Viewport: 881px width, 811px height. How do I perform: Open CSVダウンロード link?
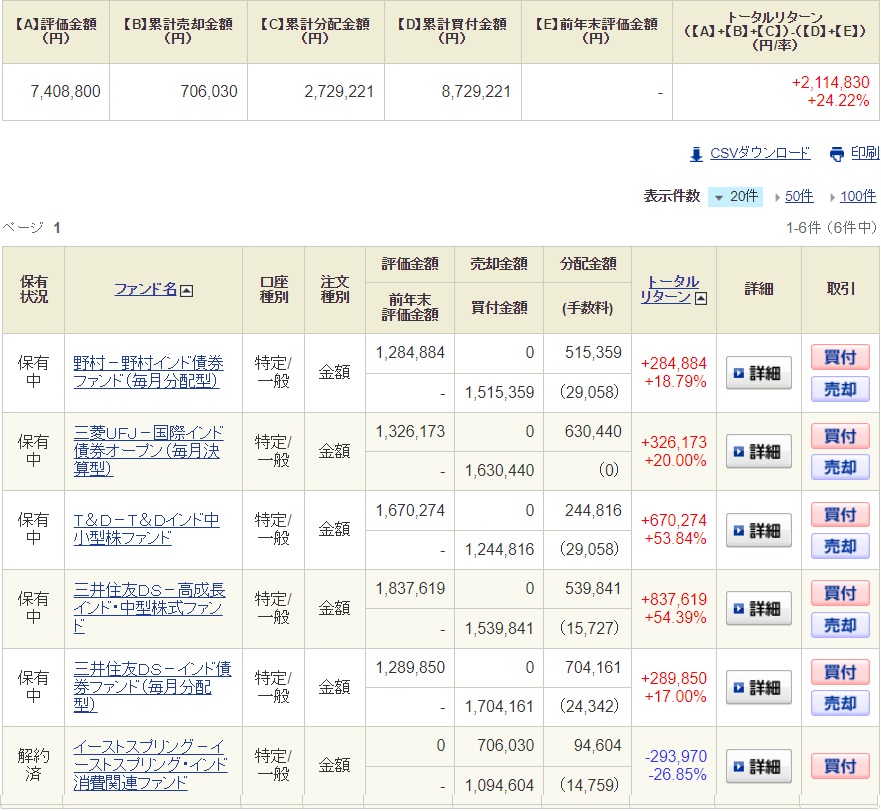[x=760, y=153]
